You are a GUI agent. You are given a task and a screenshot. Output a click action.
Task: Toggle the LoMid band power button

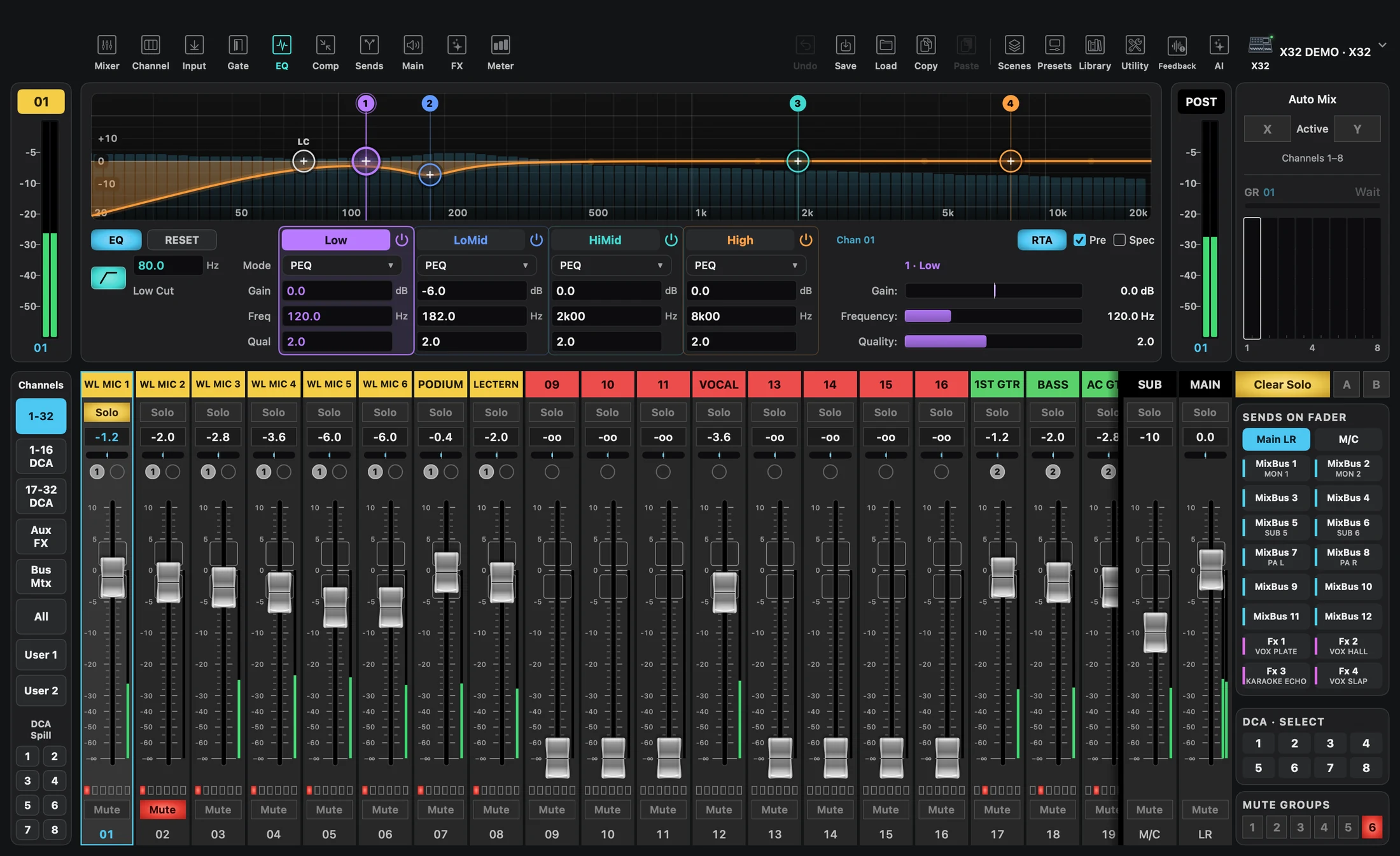[536, 240]
